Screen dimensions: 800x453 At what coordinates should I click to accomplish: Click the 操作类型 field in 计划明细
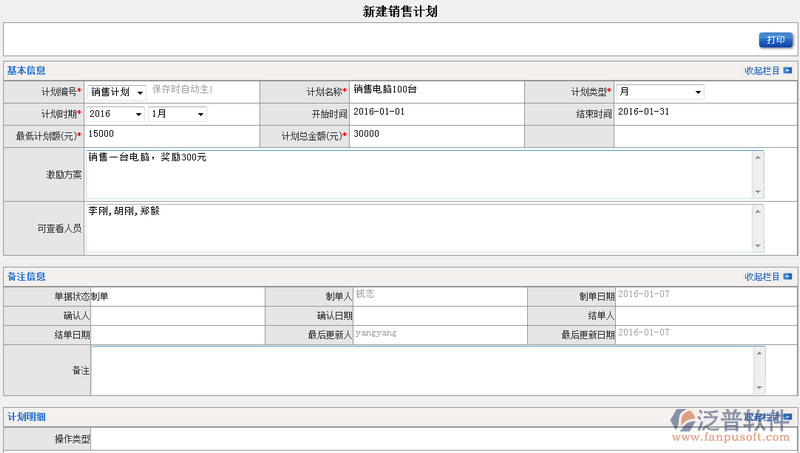pyautogui.click(x=440, y=439)
